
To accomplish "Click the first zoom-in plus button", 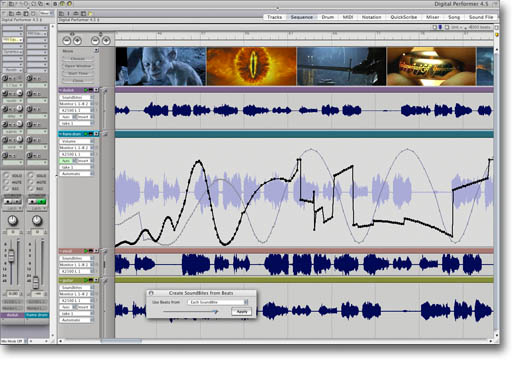I will 77,41.
